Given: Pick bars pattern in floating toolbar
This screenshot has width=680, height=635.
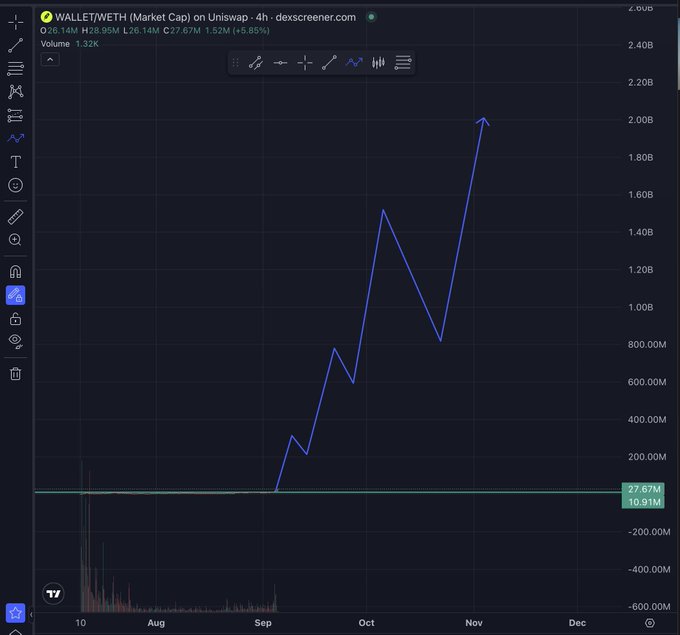Looking at the screenshot, I should (378, 63).
